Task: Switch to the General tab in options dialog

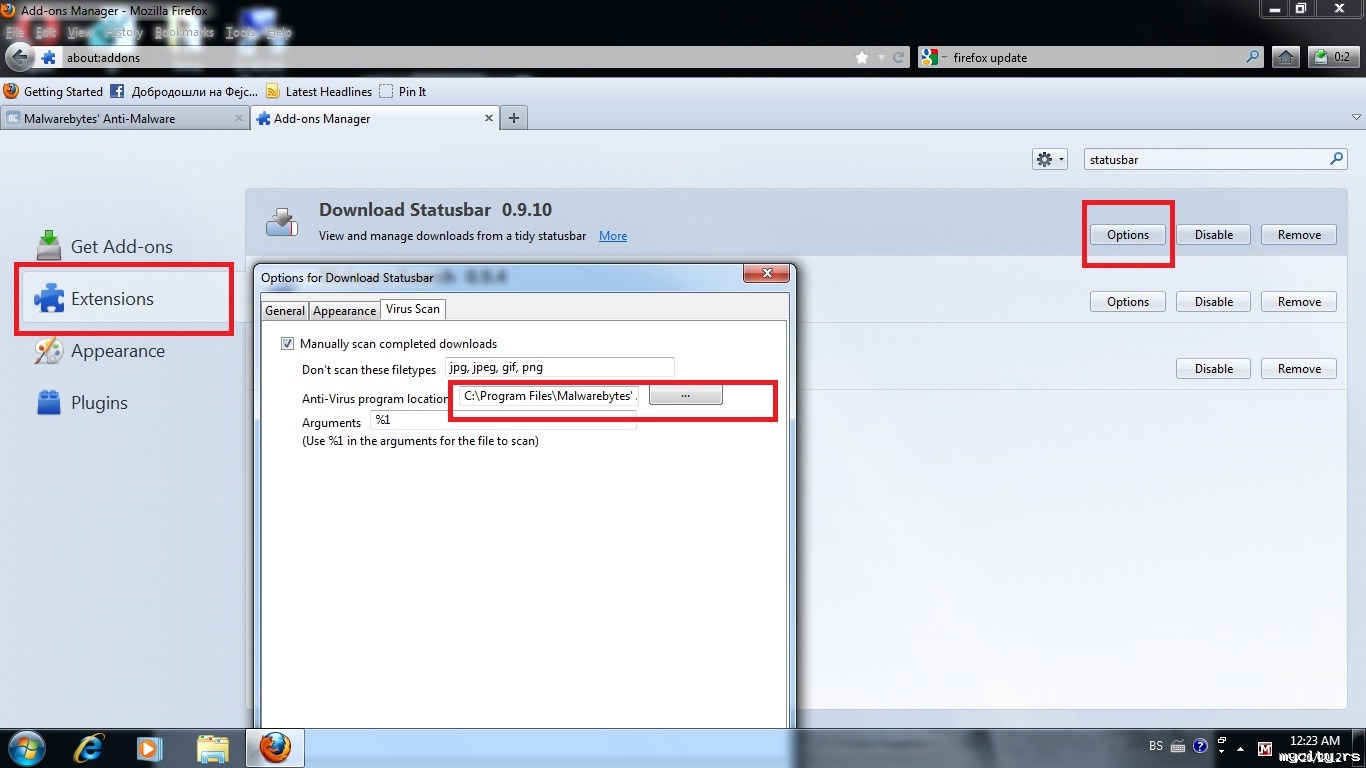Action: [x=285, y=311]
